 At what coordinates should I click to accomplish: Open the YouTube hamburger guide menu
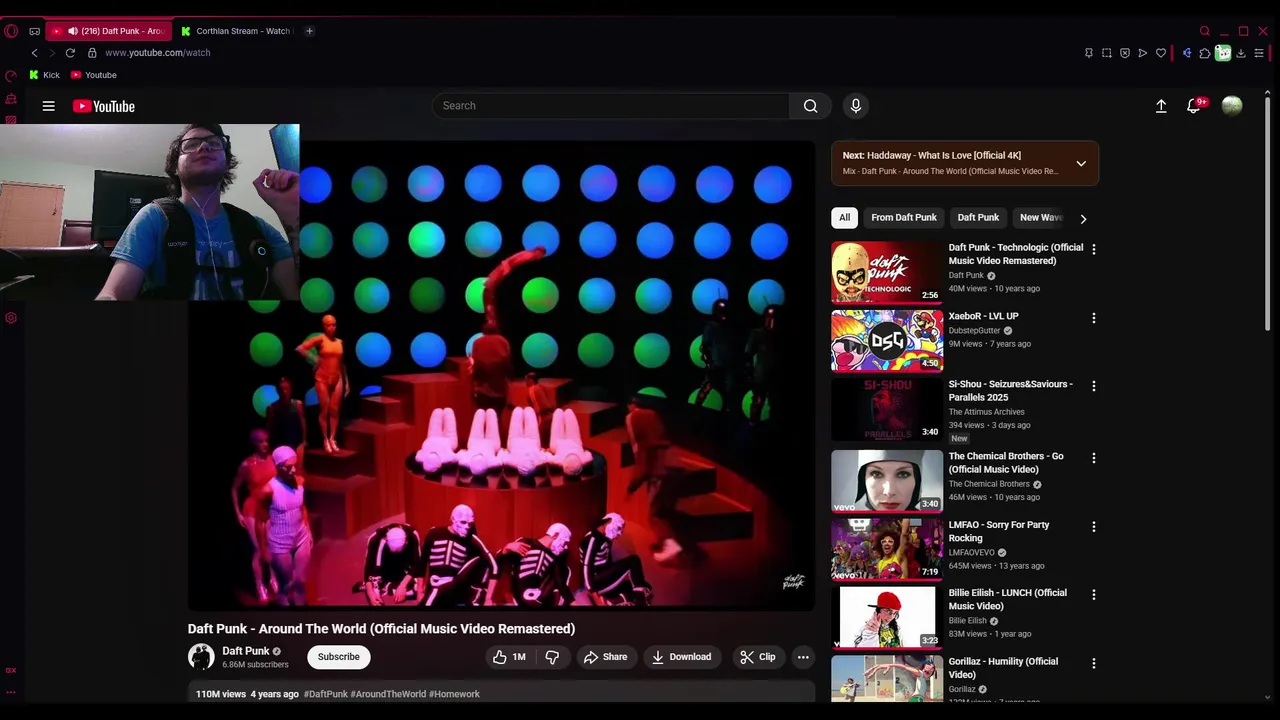point(48,106)
